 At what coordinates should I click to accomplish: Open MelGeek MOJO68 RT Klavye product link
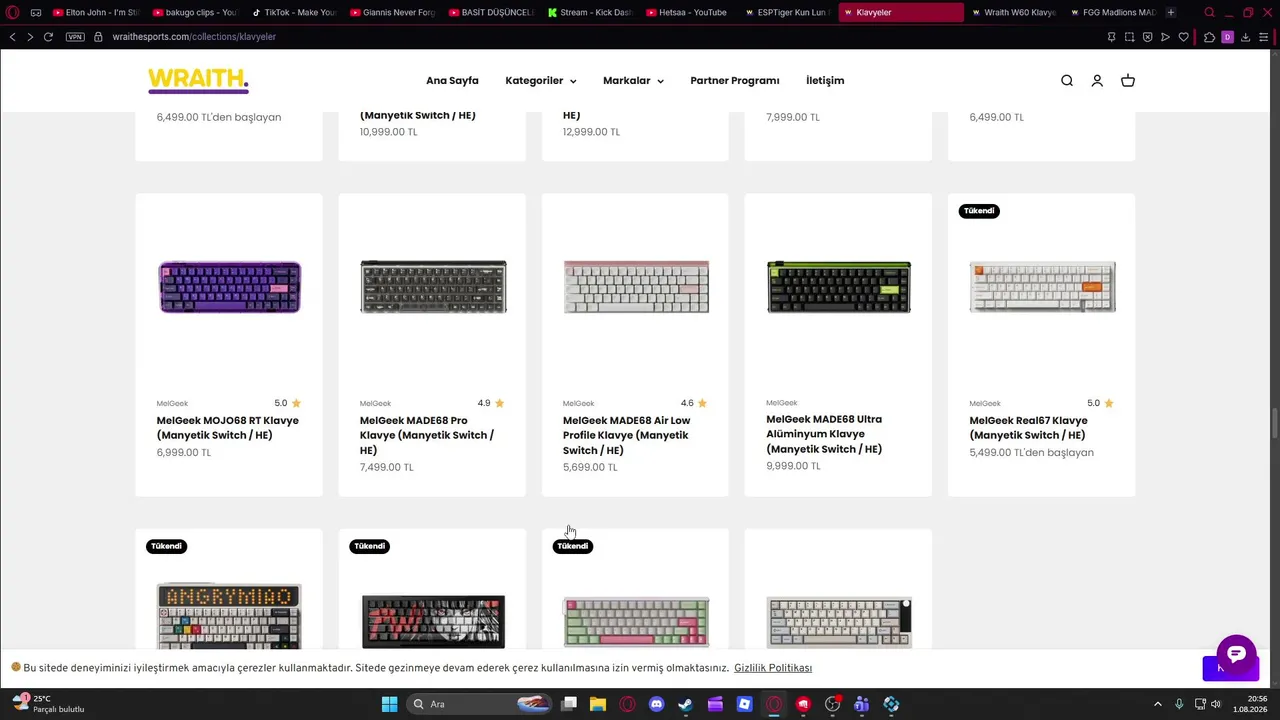point(228,428)
